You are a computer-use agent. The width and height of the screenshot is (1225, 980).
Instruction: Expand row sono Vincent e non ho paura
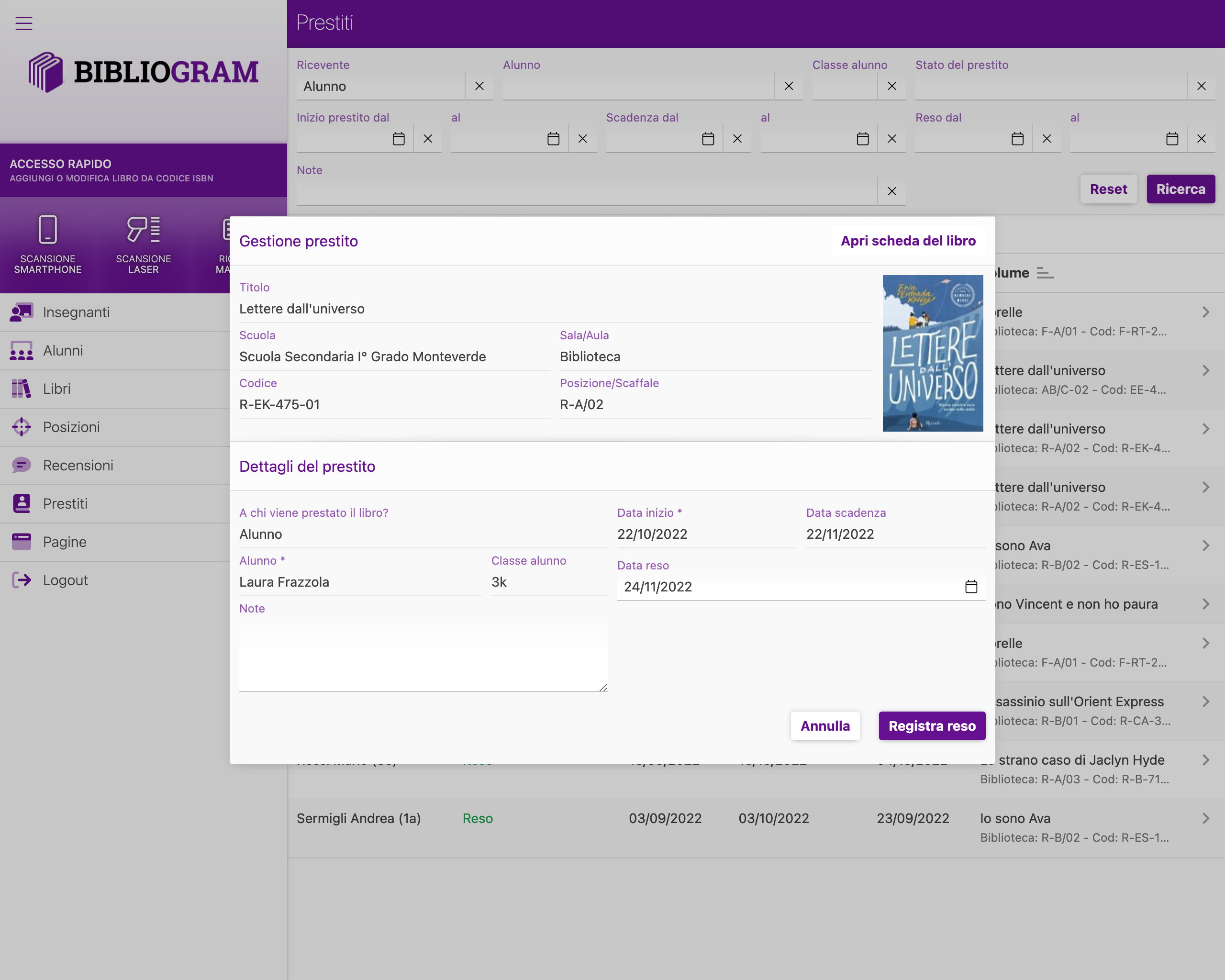(x=1206, y=604)
